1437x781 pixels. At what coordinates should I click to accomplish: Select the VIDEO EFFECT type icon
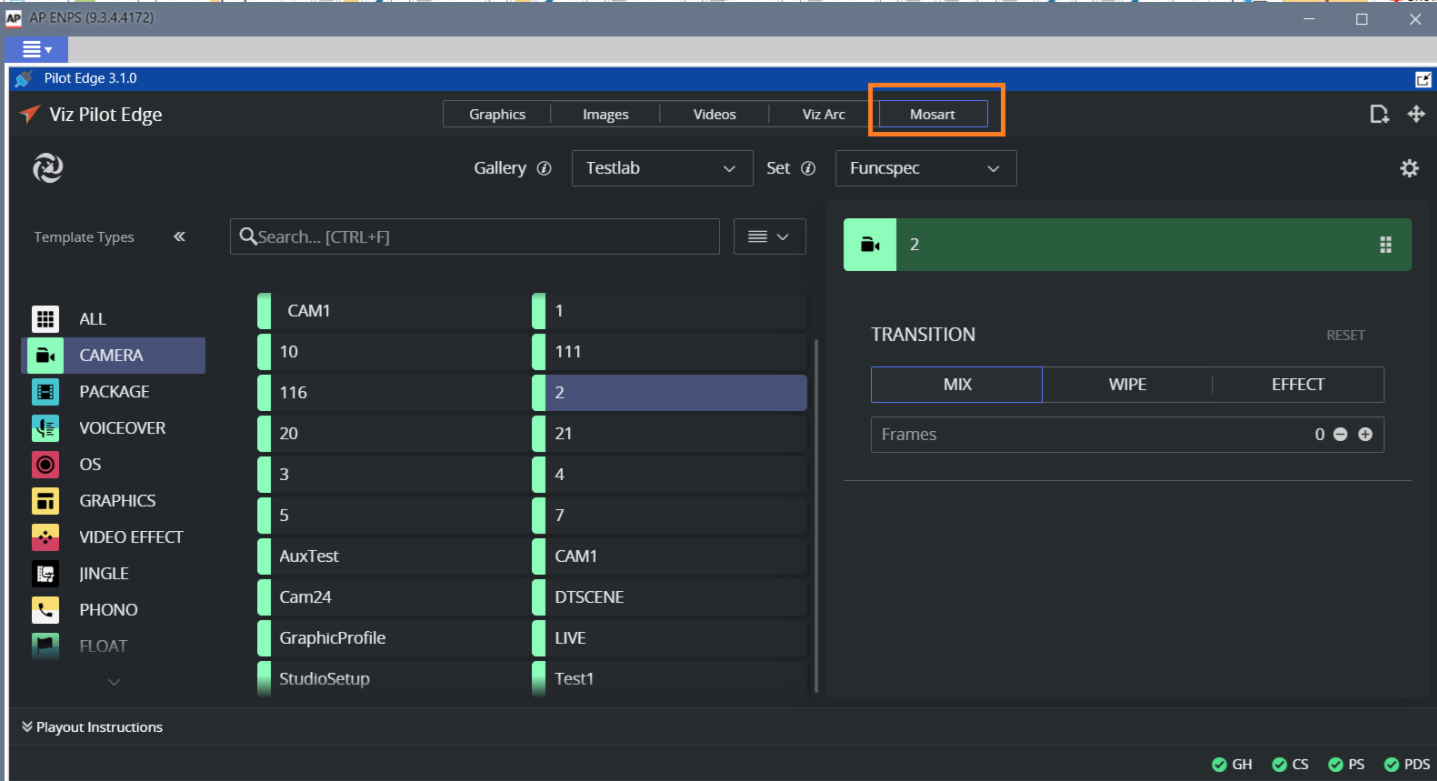click(x=45, y=537)
